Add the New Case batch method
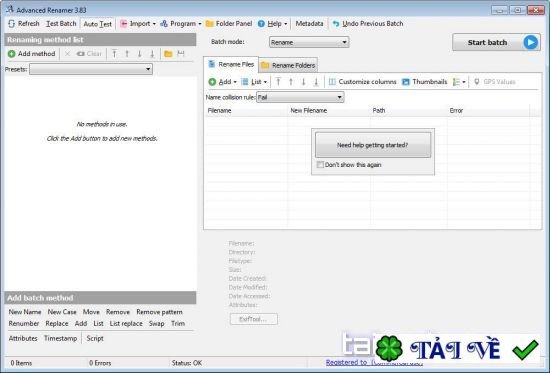Screen dimensions: 550x373 click(x=62, y=312)
